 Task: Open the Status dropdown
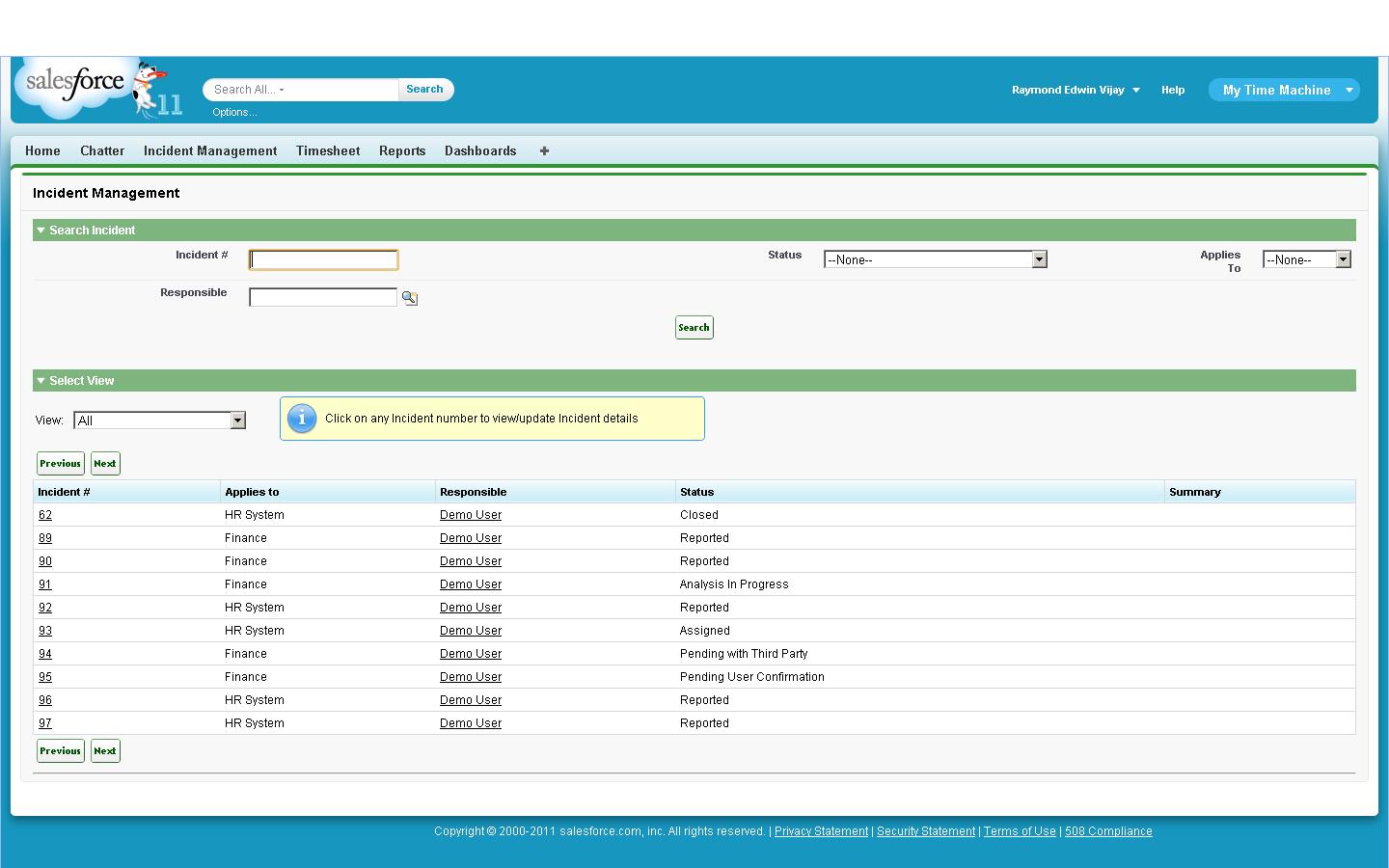(x=1038, y=258)
